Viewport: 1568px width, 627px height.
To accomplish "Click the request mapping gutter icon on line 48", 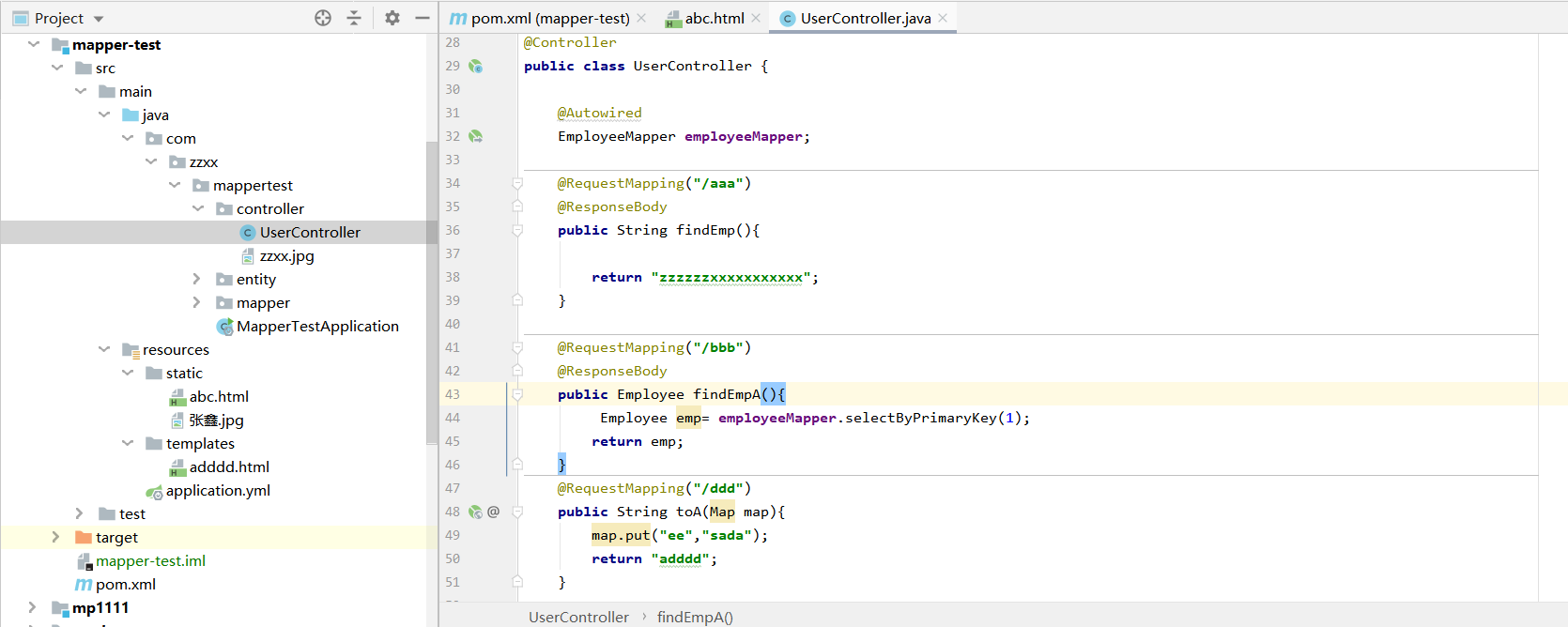I will 476,512.
